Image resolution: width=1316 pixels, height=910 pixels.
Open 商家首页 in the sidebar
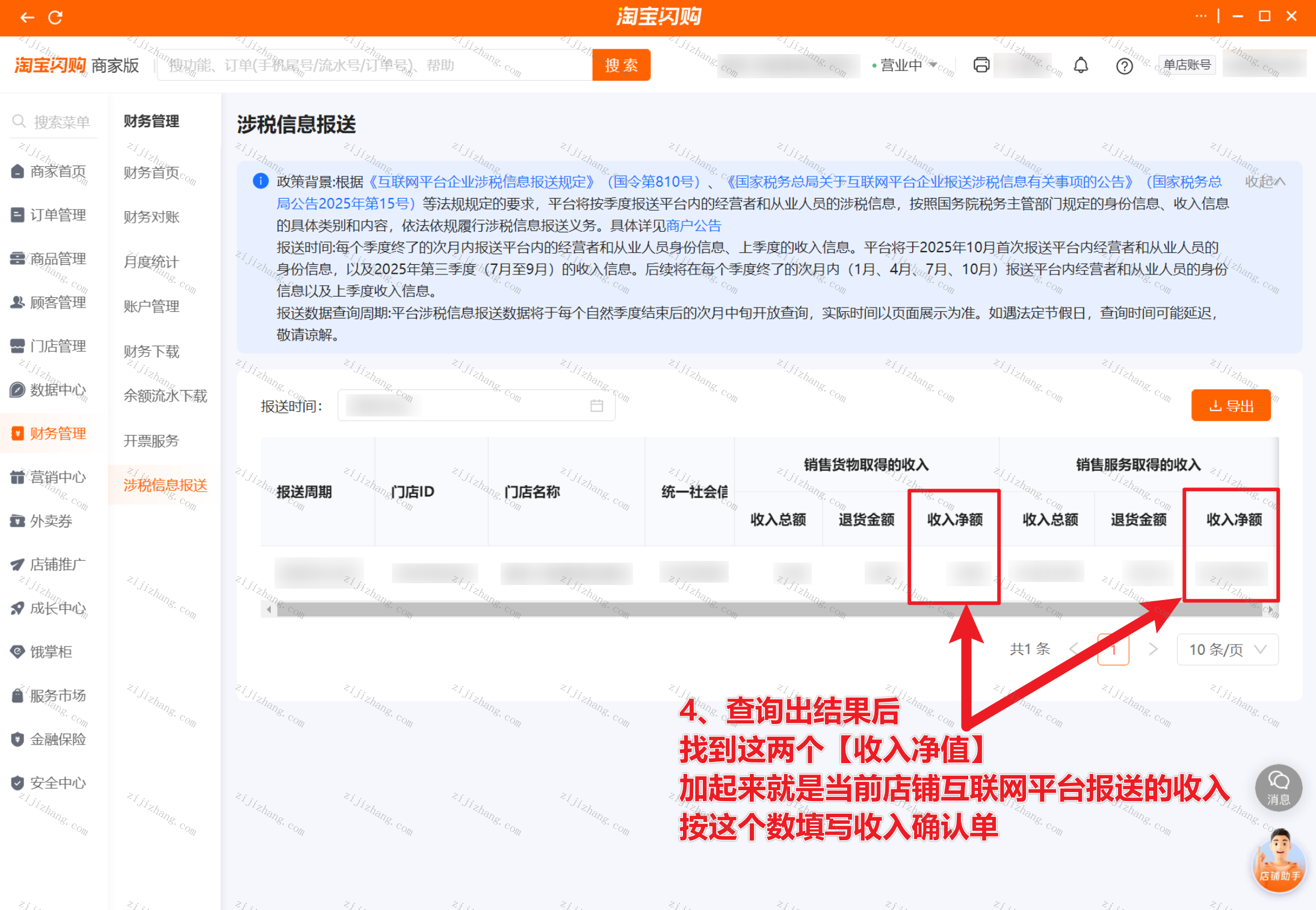[x=49, y=172]
